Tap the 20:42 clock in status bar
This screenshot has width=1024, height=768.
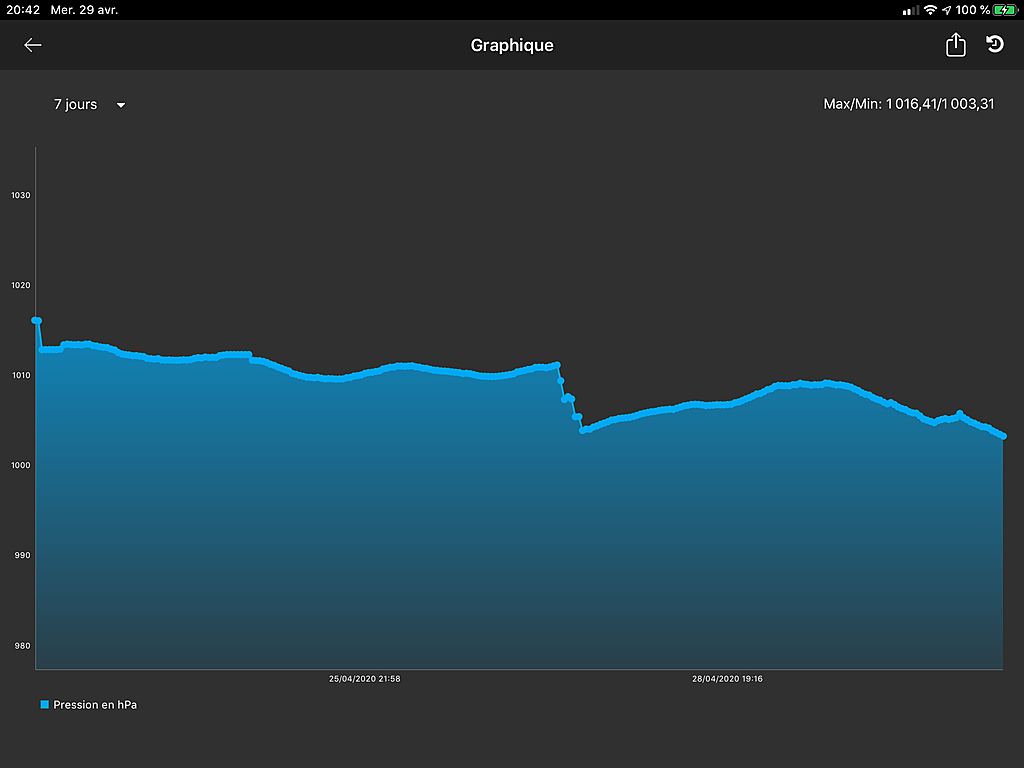[x=23, y=10]
